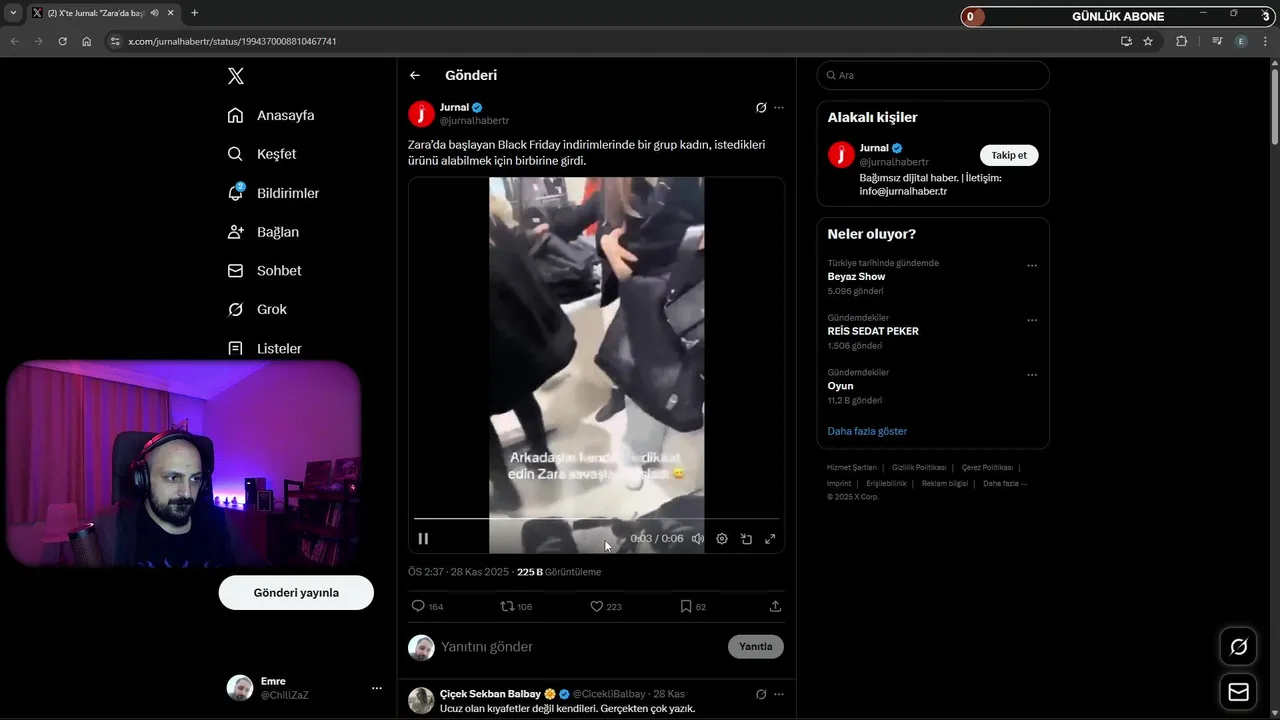Mute tab audio speaker icon
The image size is (1280, 720).
[x=154, y=13]
